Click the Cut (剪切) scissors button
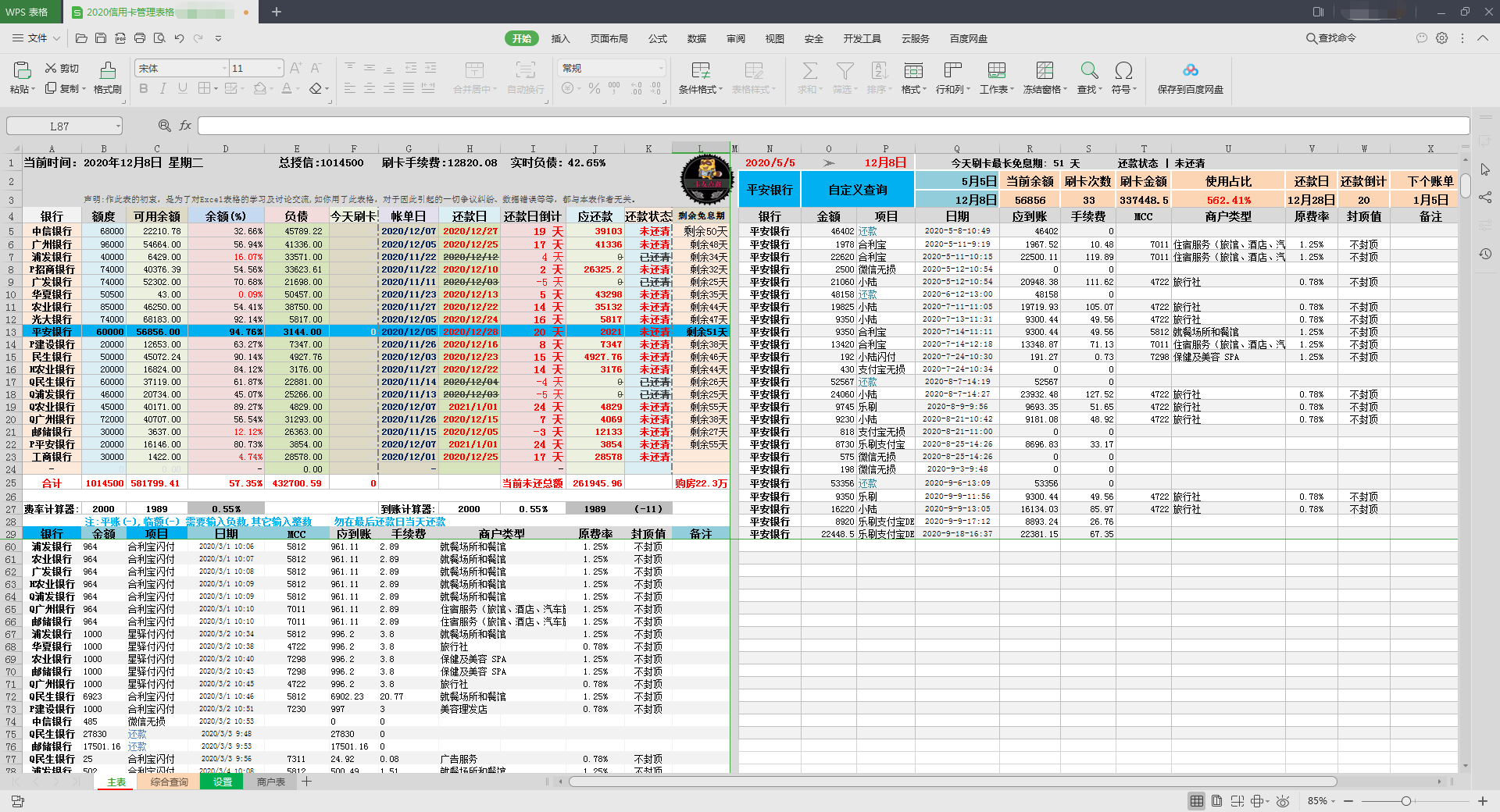 pos(62,68)
